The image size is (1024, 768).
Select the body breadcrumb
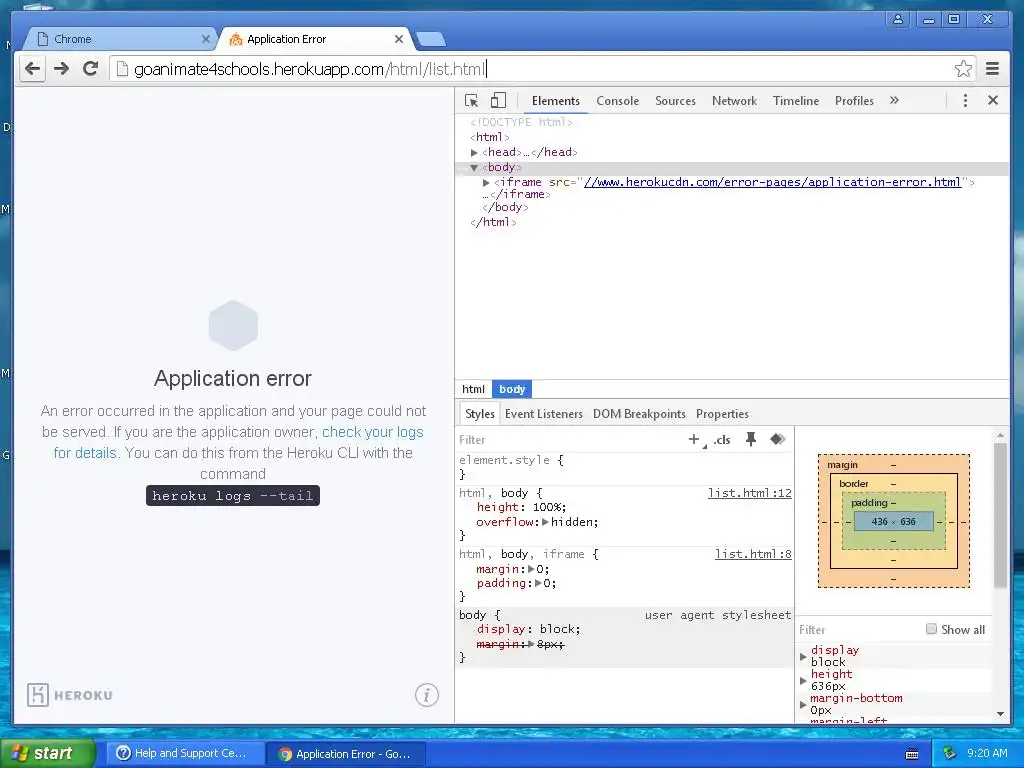point(512,389)
